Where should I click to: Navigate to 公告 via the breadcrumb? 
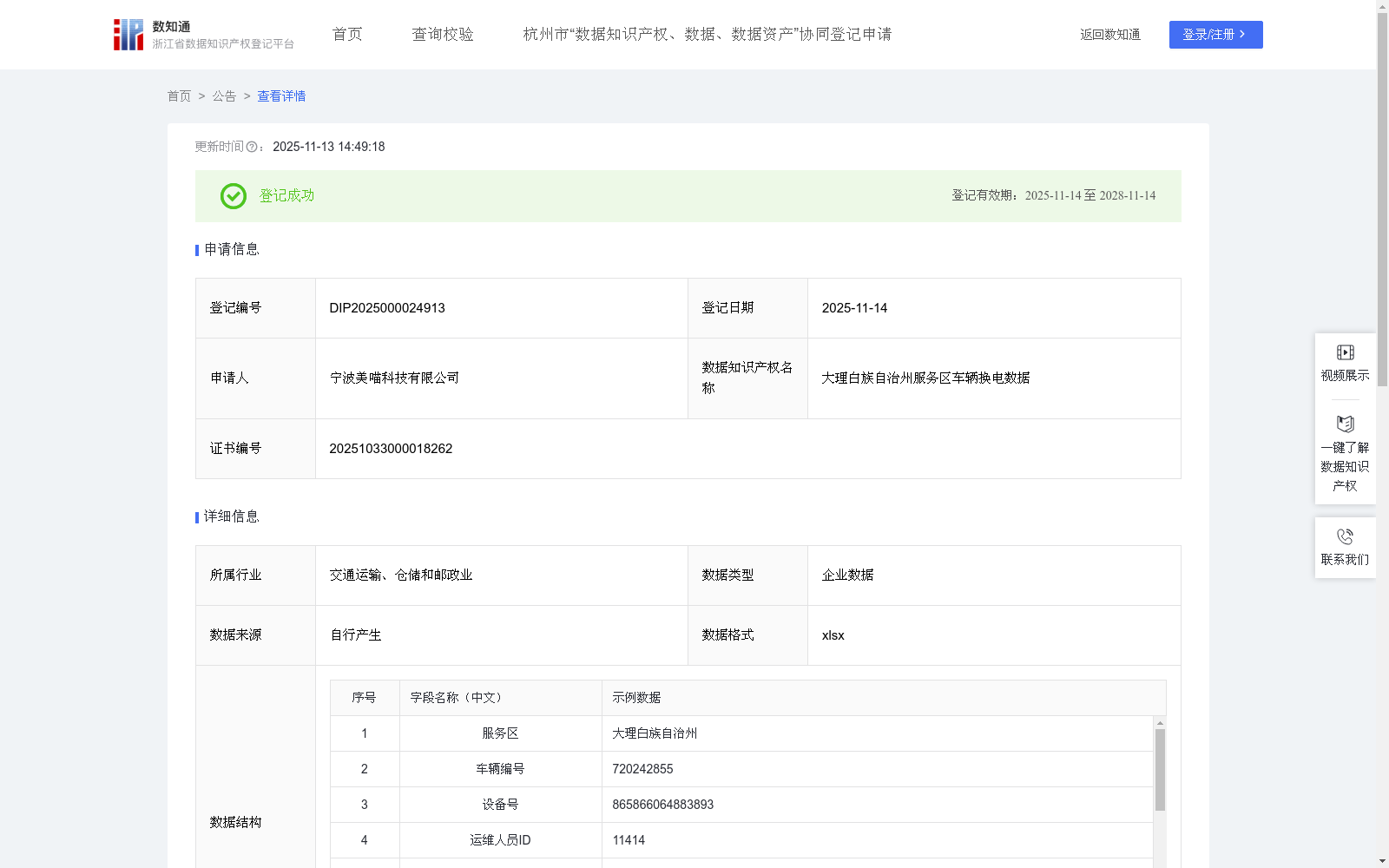tap(224, 96)
